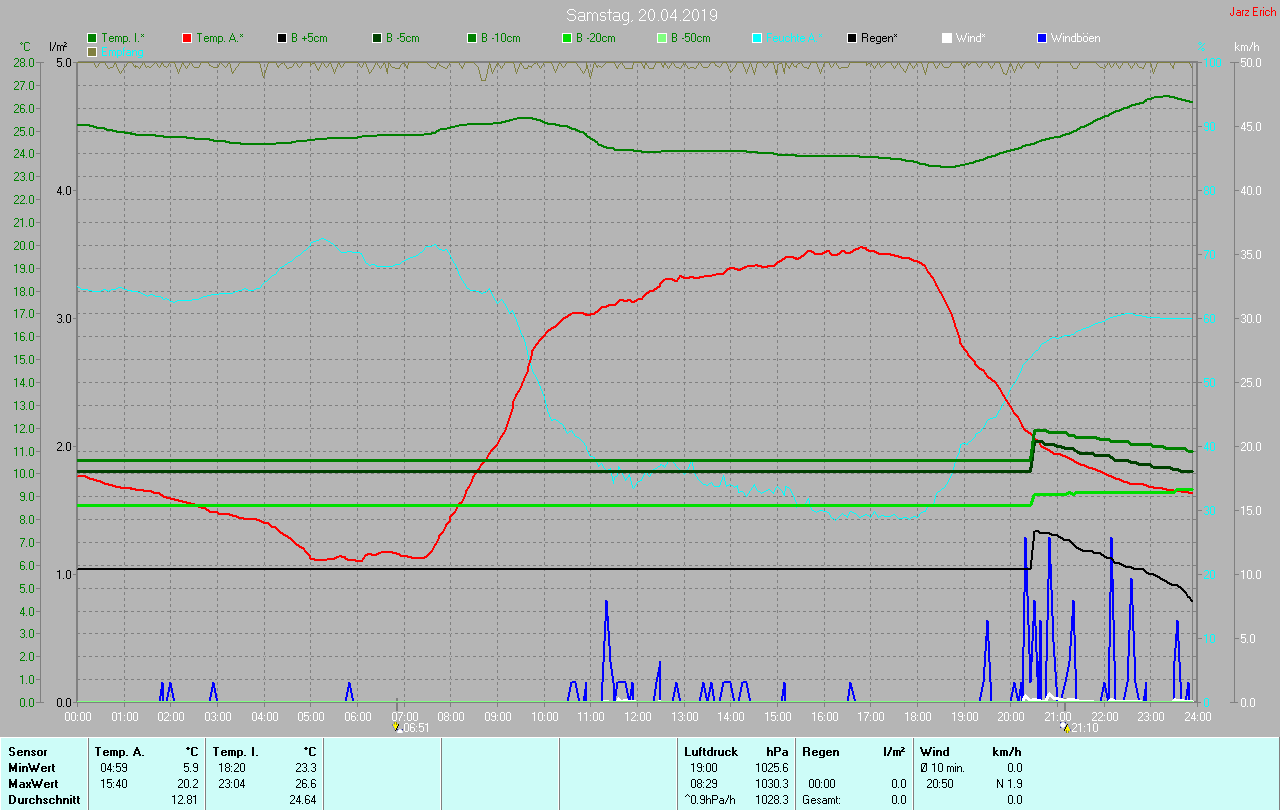
Task: Click the Sensor header in the table
Action: (x=27, y=752)
